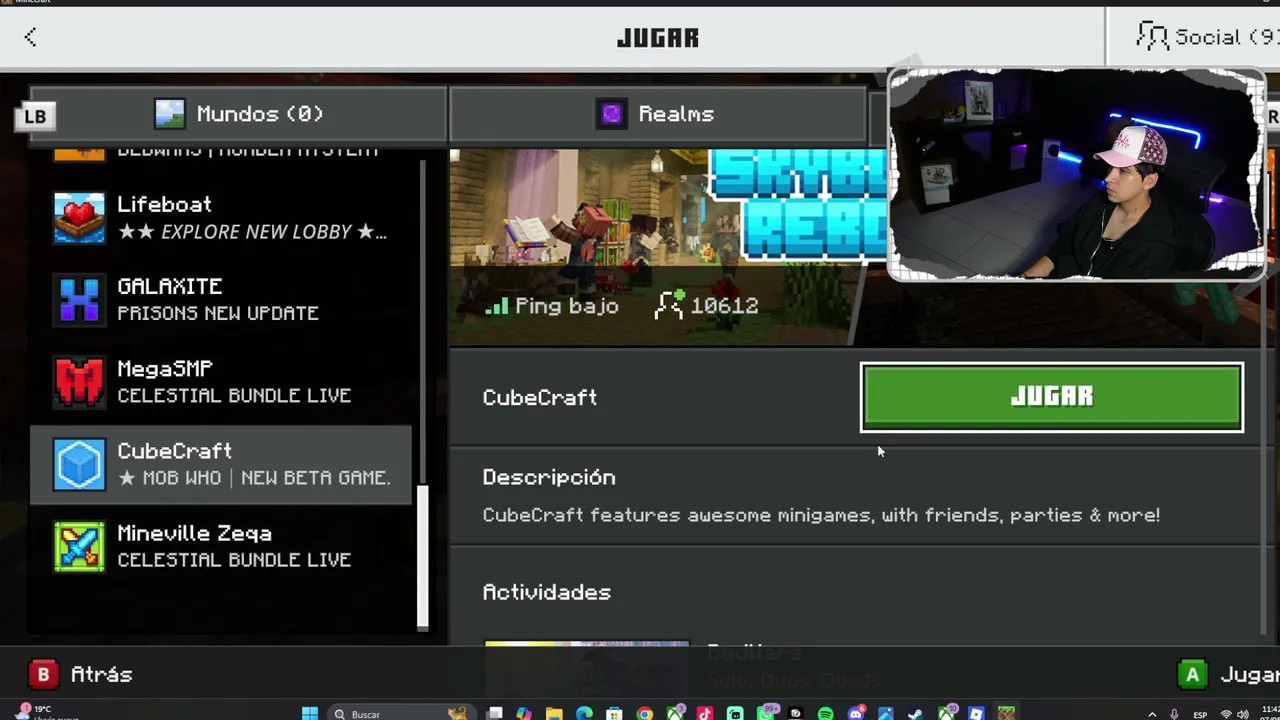Click the Actividades heading
The height and width of the screenshot is (720, 1280).
[546, 593]
